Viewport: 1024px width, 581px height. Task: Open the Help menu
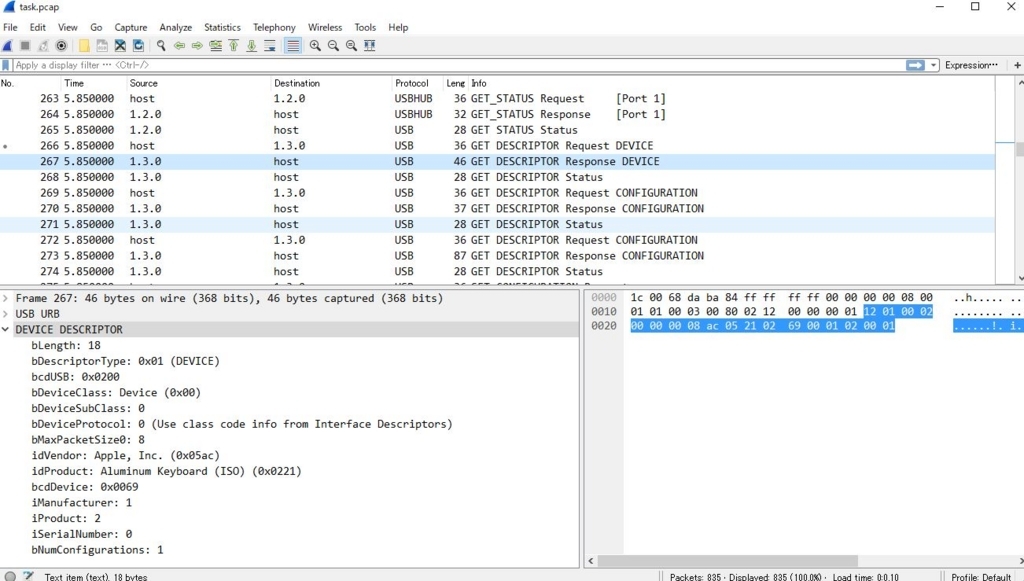click(398, 27)
